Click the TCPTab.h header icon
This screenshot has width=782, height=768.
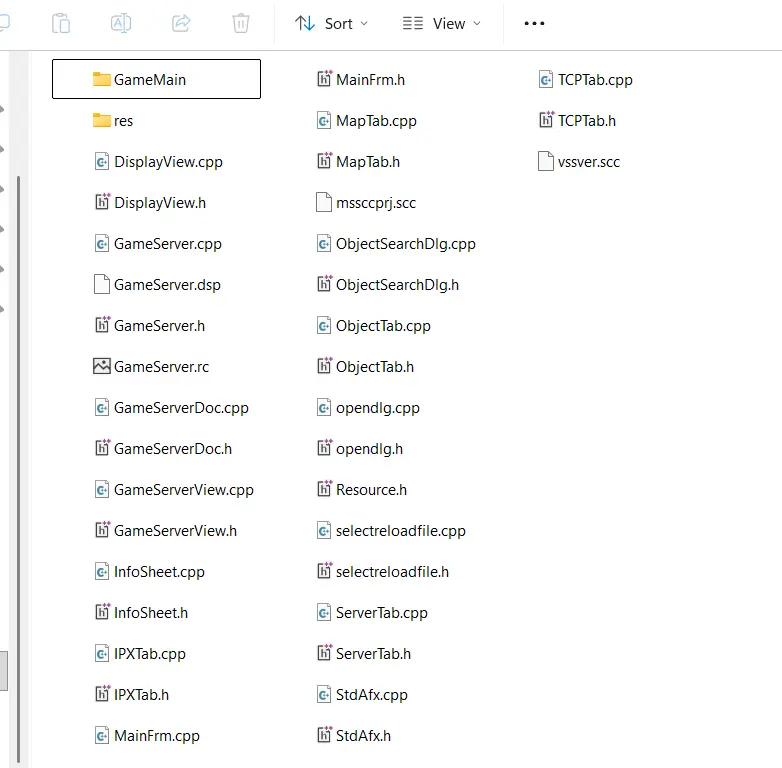pos(546,120)
